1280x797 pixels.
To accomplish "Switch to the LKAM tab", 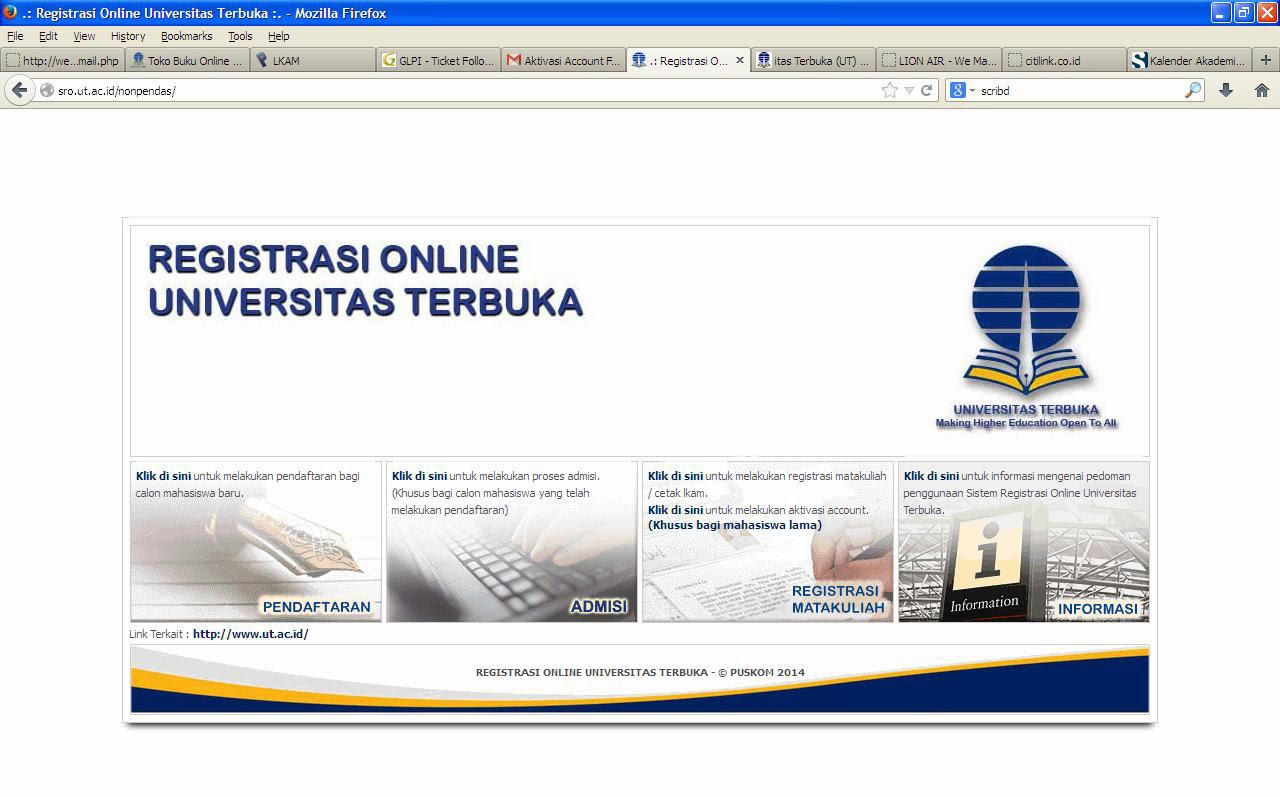I will 313,60.
